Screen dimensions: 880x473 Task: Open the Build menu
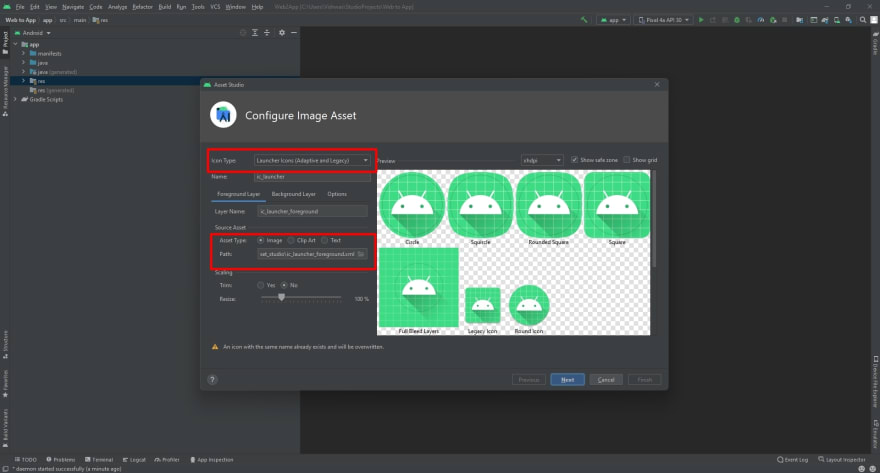(x=164, y=7)
